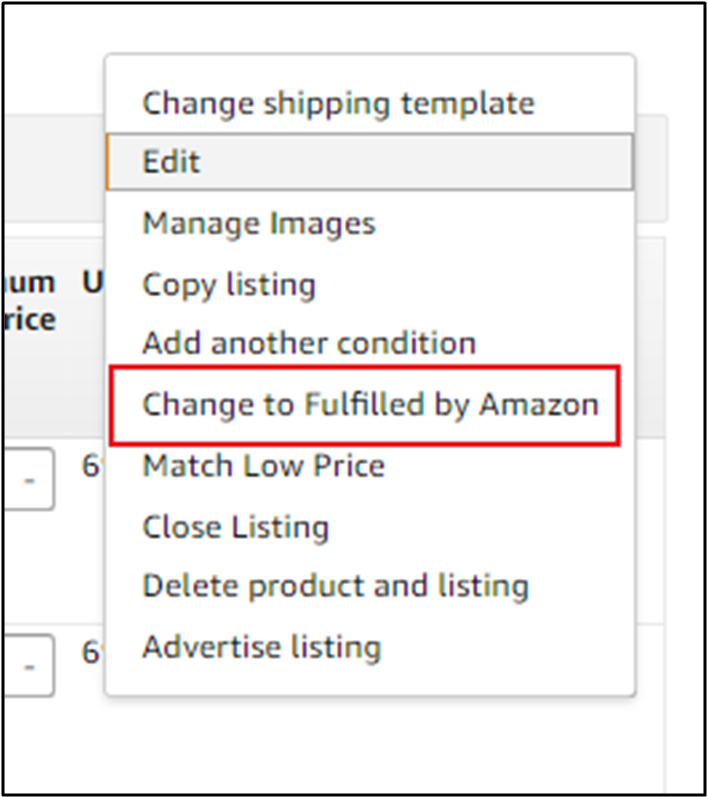The image size is (708, 797).
Task: Select Add another condition
Action: coord(309,344)
